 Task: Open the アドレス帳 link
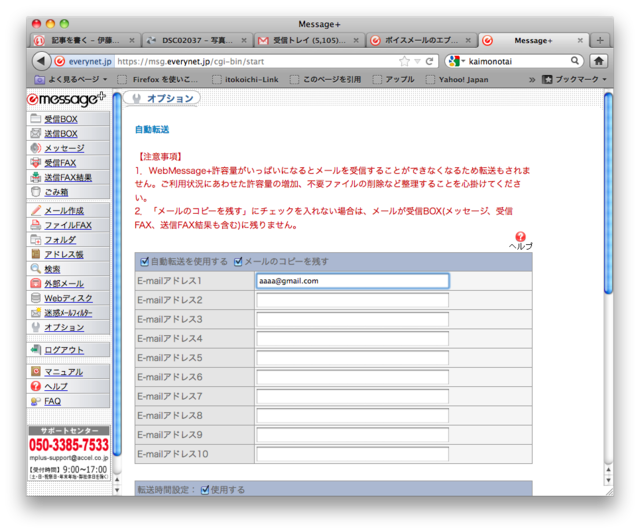click(64, 254)
